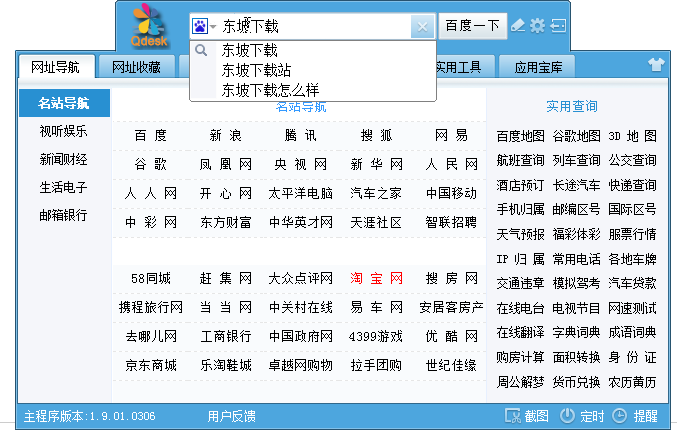
Task: Open the 天涯社区 link
Action: click(376, 222)
